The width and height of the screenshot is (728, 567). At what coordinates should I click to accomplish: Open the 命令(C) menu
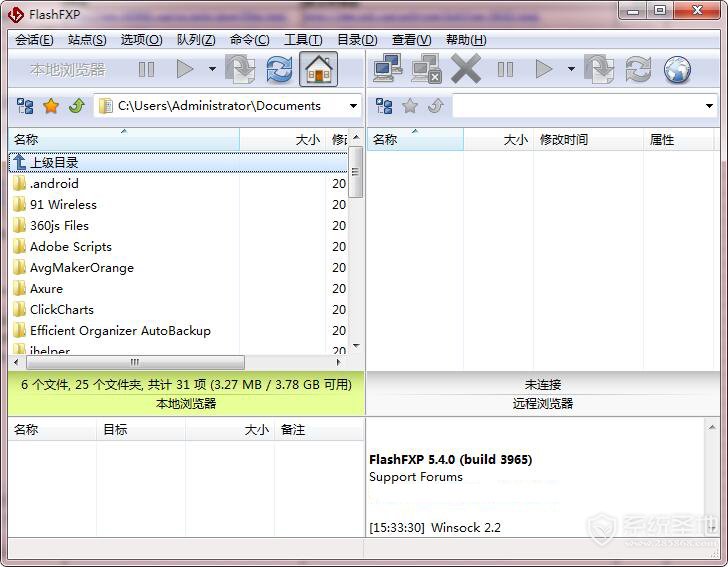tap(250, 40)
